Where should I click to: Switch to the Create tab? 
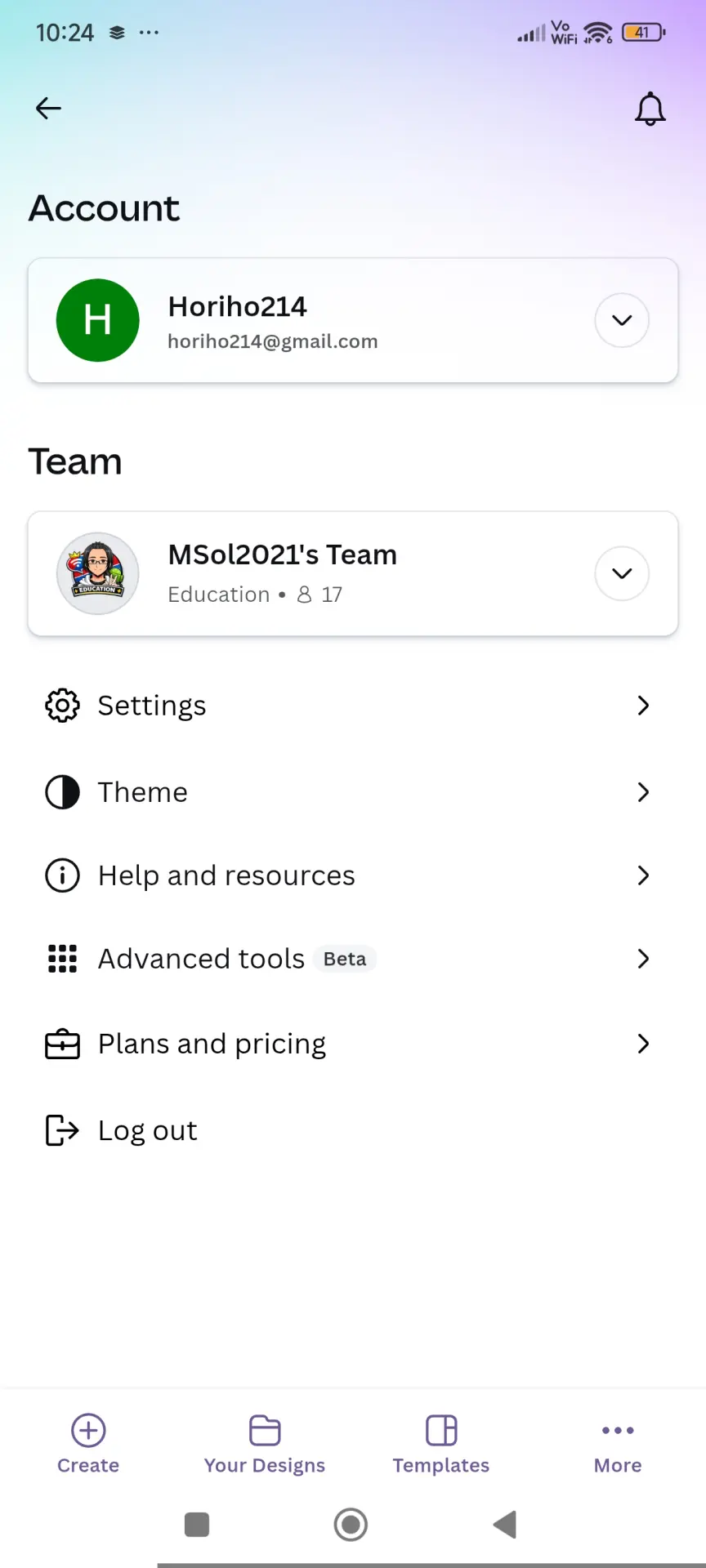88,1444
